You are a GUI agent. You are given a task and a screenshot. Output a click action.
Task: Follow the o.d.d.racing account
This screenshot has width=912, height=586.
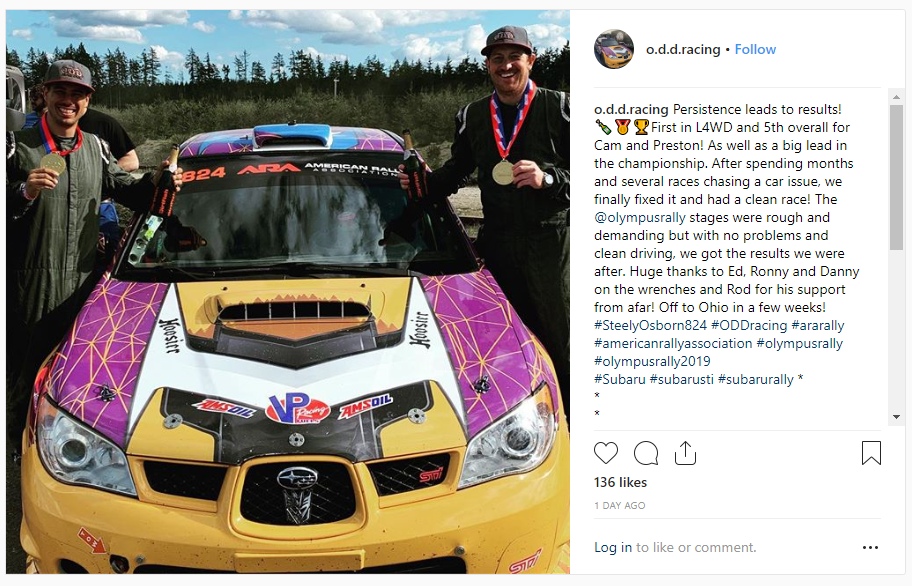coord(755,49)
